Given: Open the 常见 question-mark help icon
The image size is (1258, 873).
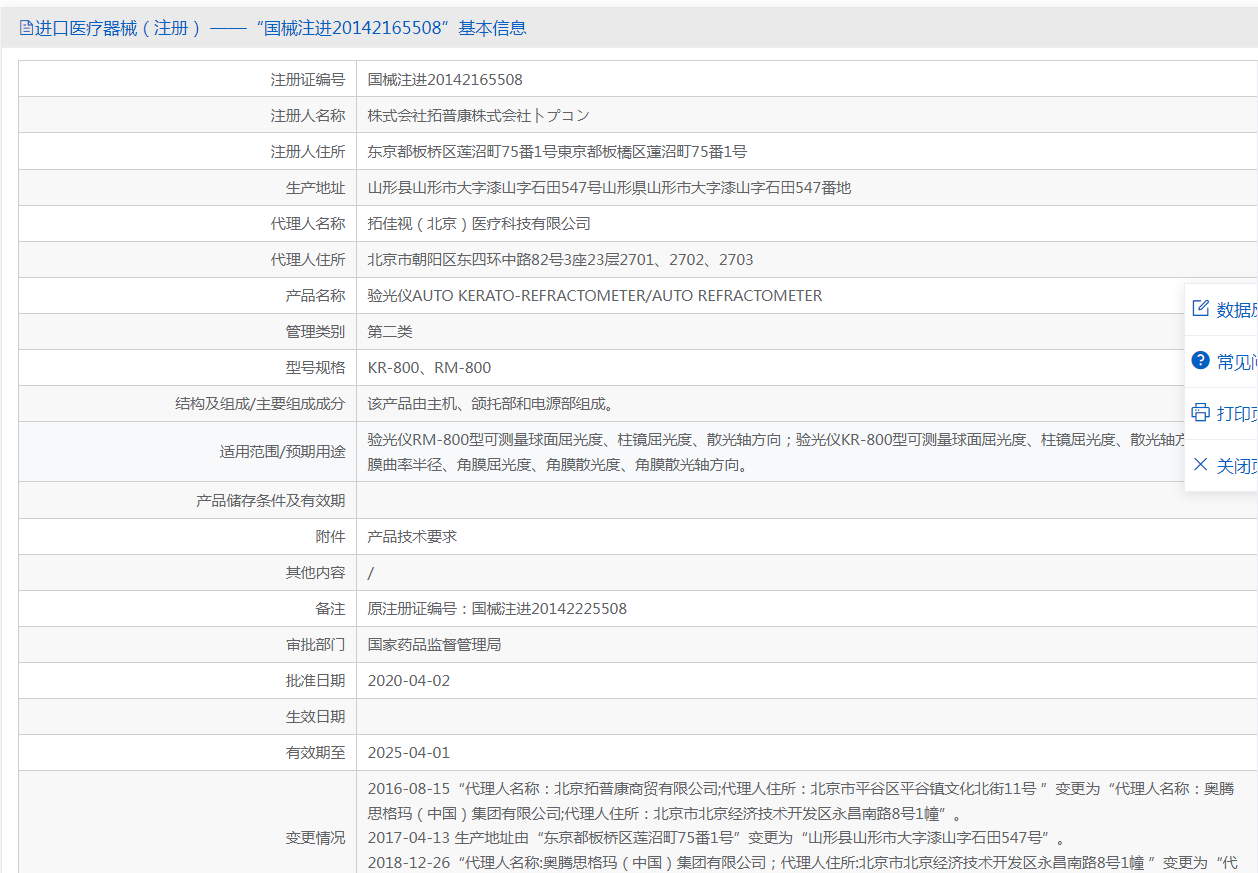Looking at the screenshot, I should pyautogui.click(x=1201, y=361).
